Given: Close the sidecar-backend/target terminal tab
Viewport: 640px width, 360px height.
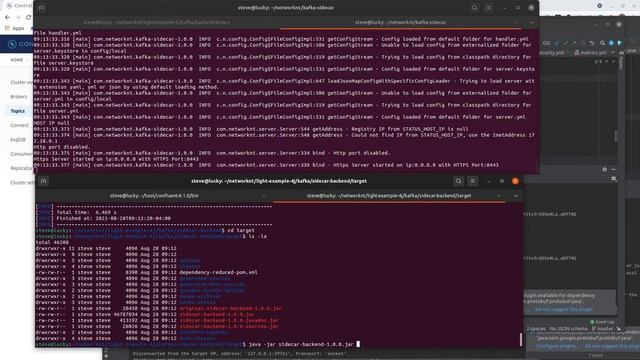Looking at the screenshot, I should tap(499, 196).
